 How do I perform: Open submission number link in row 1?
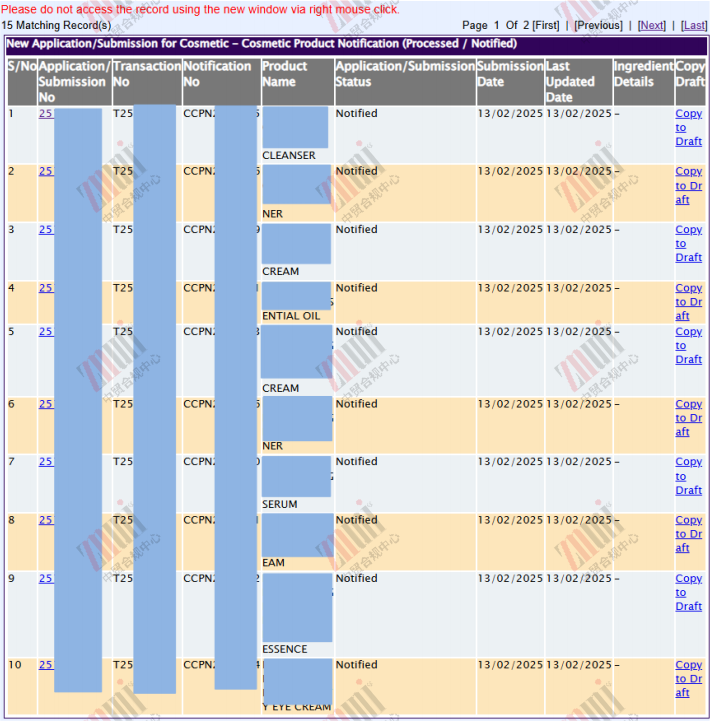pos(46,114)
